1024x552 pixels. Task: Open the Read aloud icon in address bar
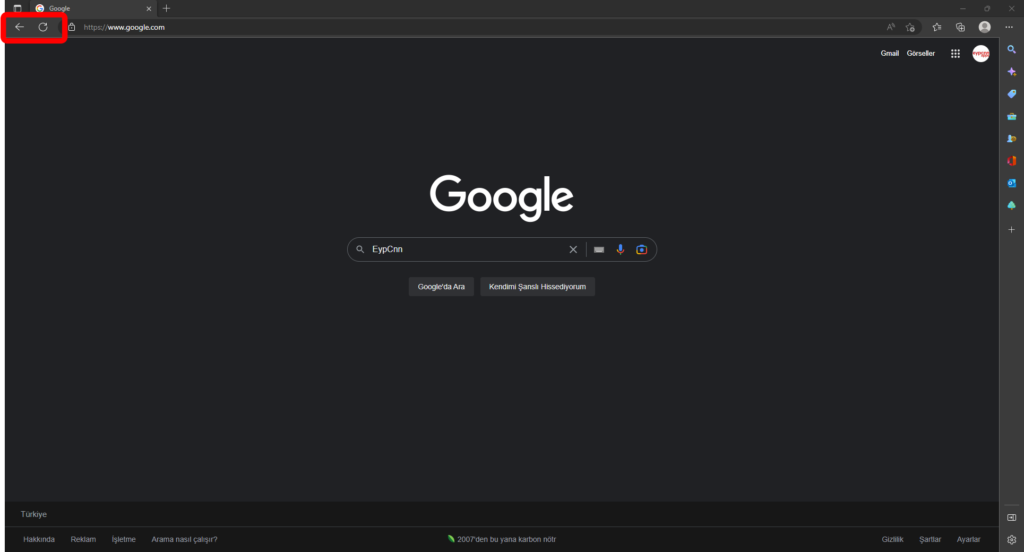point(891,27)
